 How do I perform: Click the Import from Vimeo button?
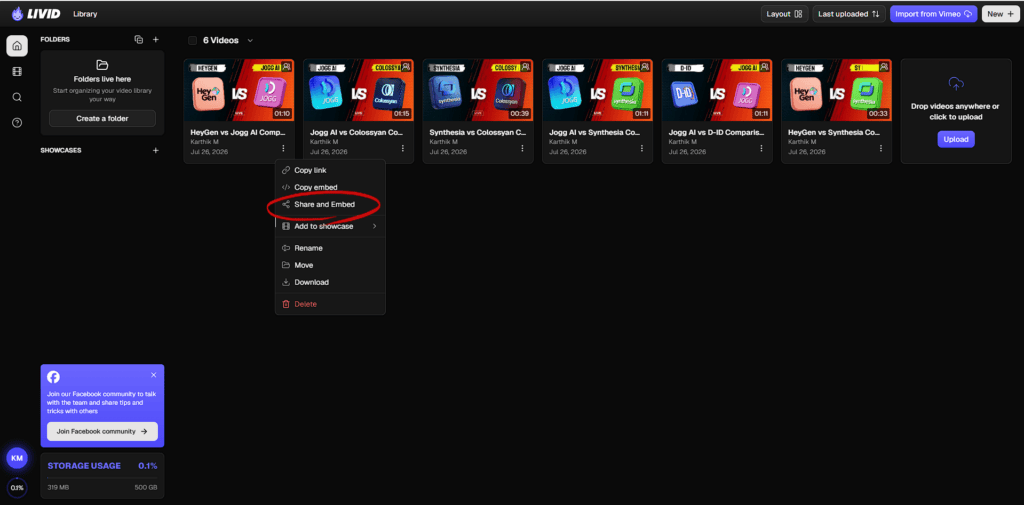coord(933,14)
